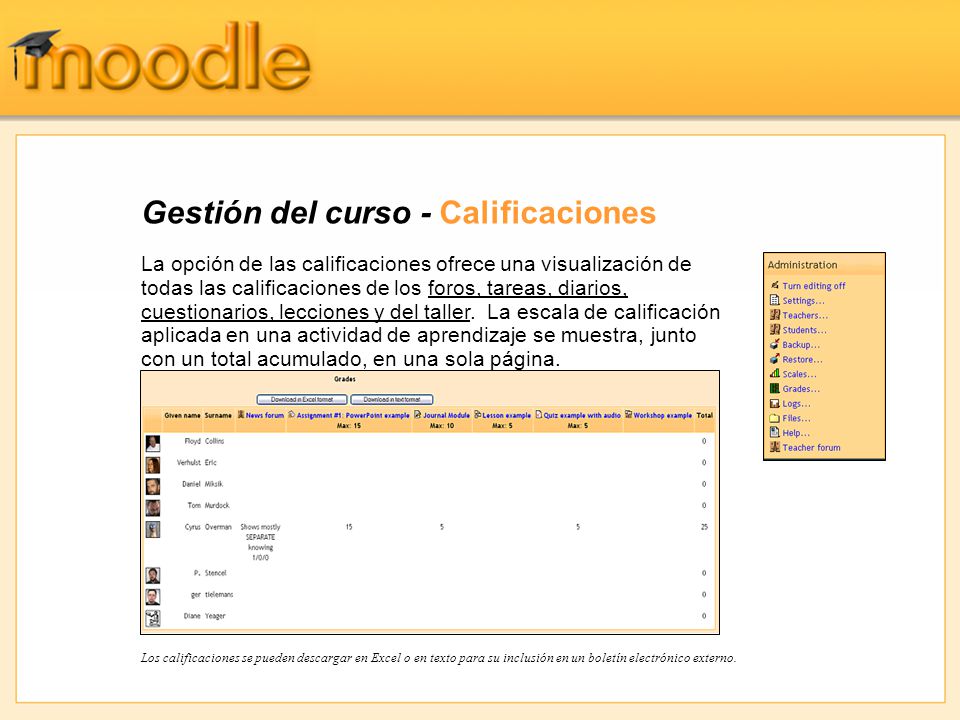Click the Teachers icon in Administration block
Viewport: 960px width, 720px height.
[x=774, y=315]
